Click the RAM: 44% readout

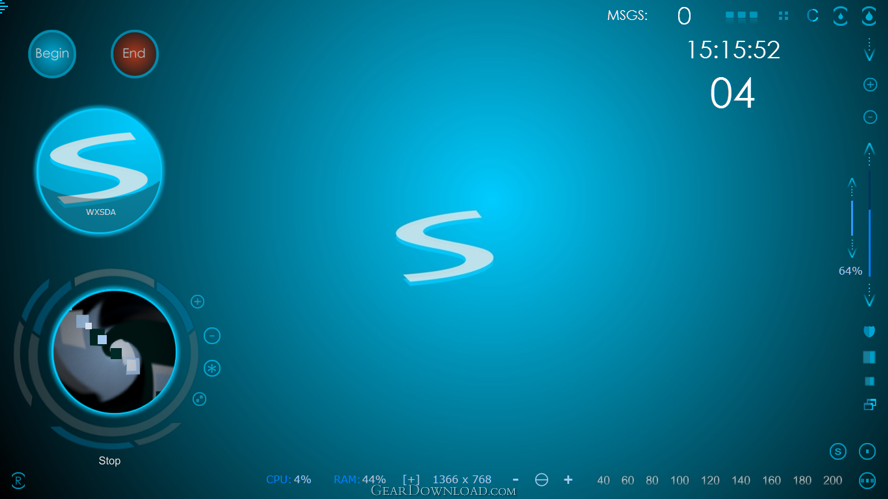point(360,480)
